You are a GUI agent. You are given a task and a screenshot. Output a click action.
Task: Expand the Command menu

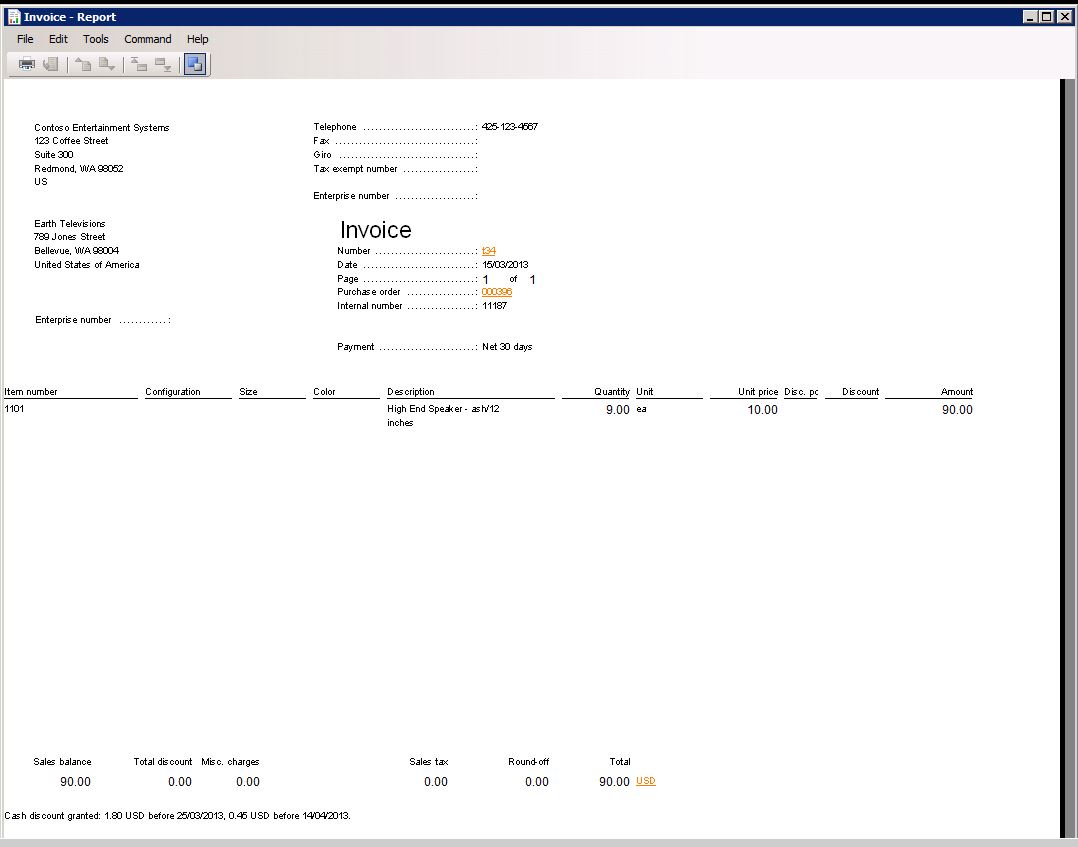click(148, 39)
